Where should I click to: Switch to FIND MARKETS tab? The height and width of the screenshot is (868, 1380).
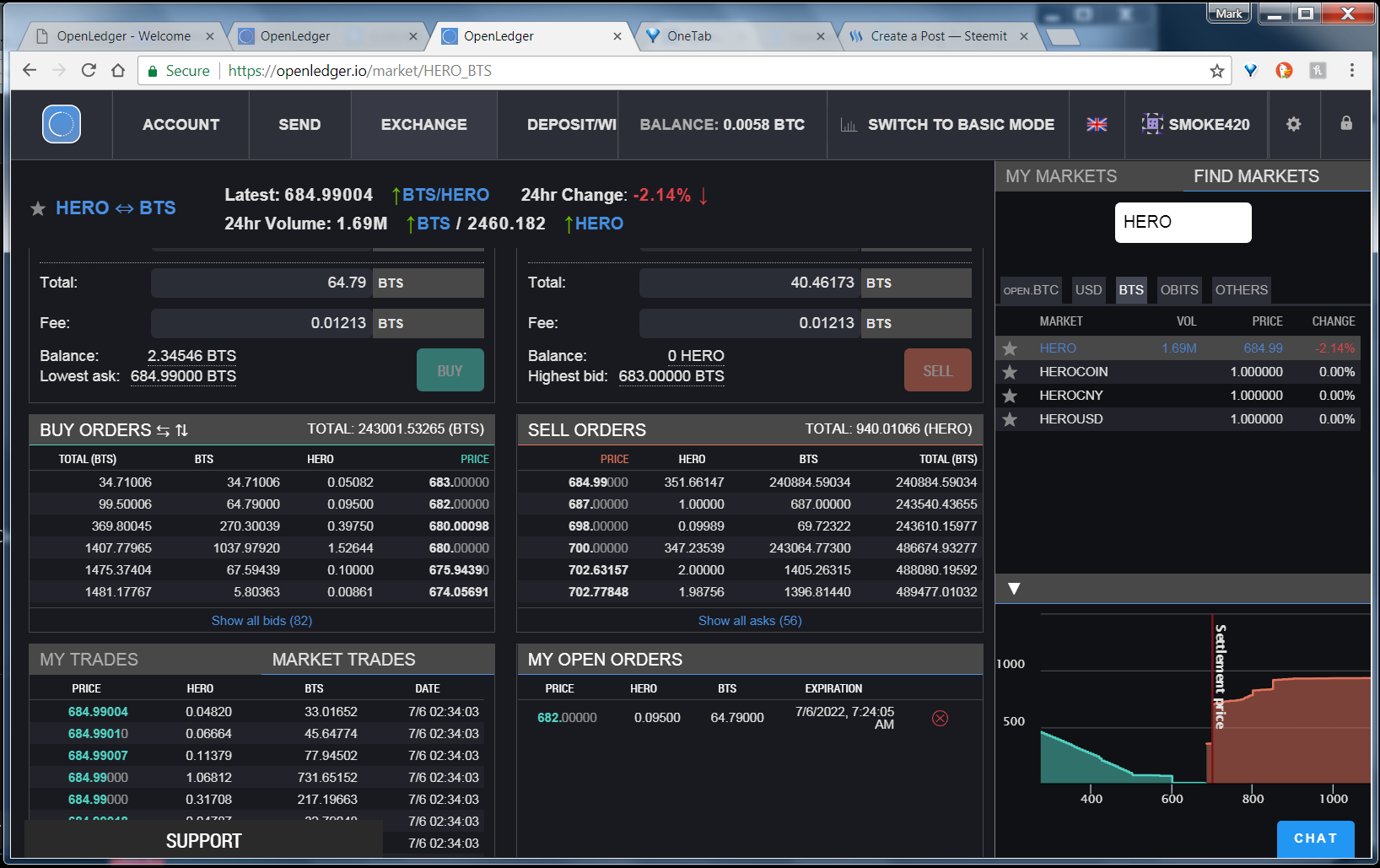[1256, 176]
